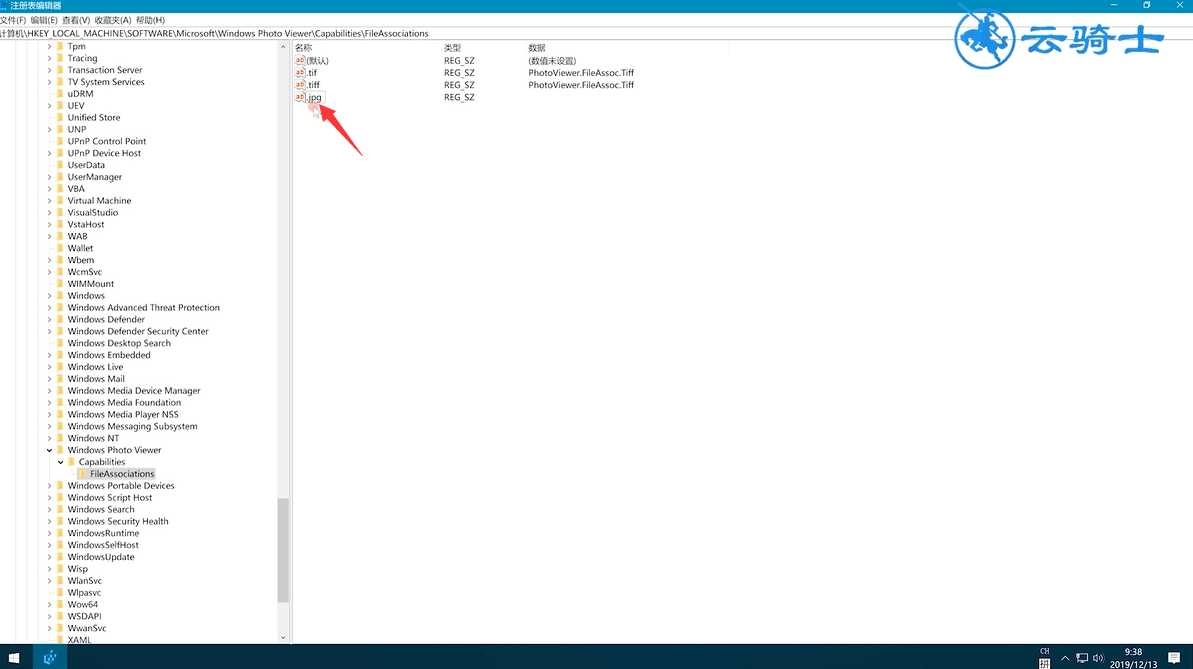This screenshot has width=1193, height=669.
Task: Expand the Windows Search key
Action: coord(49,510)
